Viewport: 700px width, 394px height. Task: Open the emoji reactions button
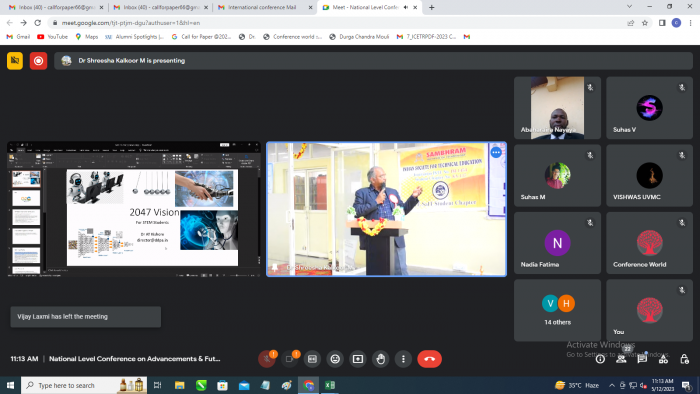point(335,359)
